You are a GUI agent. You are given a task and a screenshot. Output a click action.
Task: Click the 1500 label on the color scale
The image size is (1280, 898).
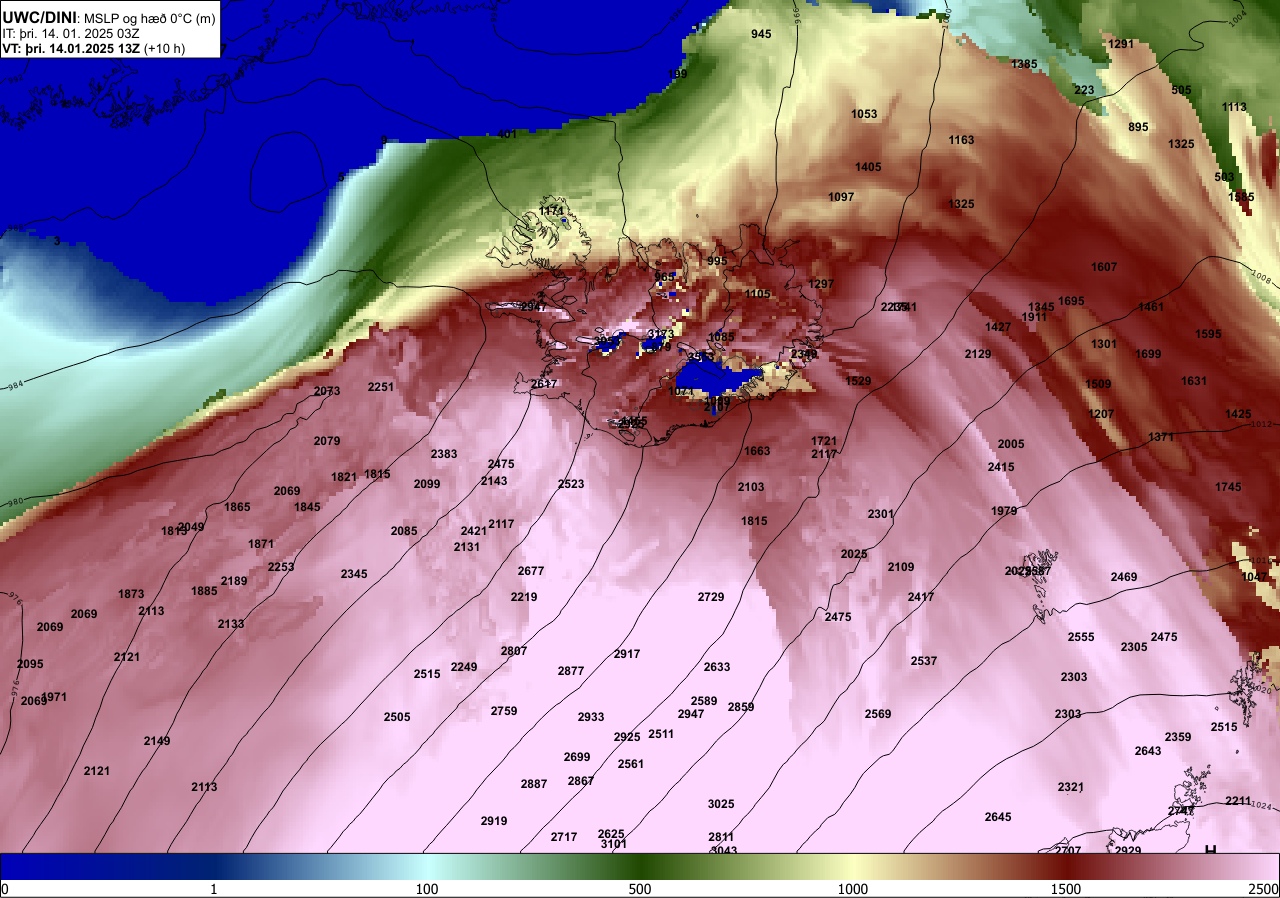click(1066, 889)
